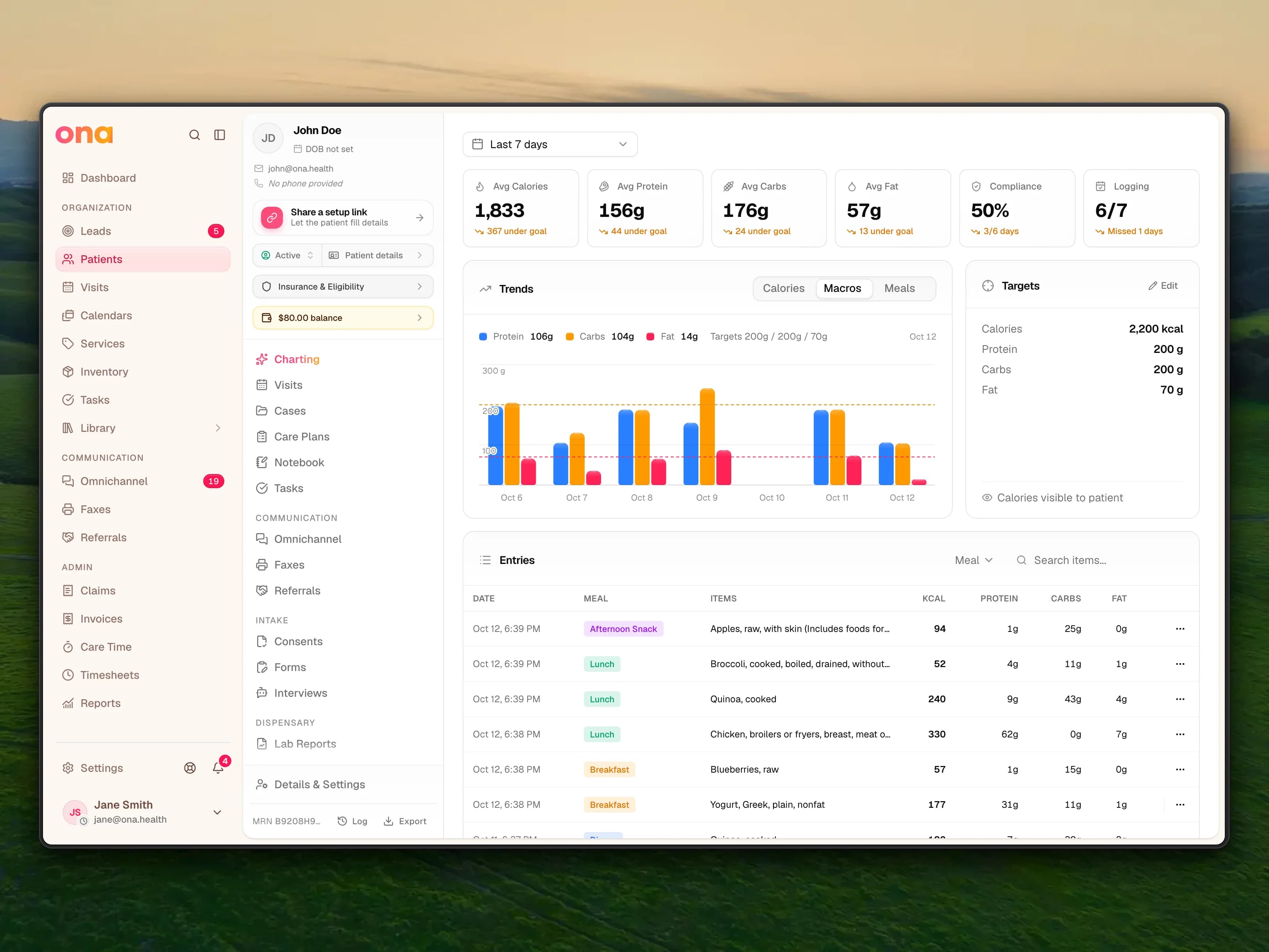
Task: Select Patients in the sidebar menu
Action: tap(143, 259)
